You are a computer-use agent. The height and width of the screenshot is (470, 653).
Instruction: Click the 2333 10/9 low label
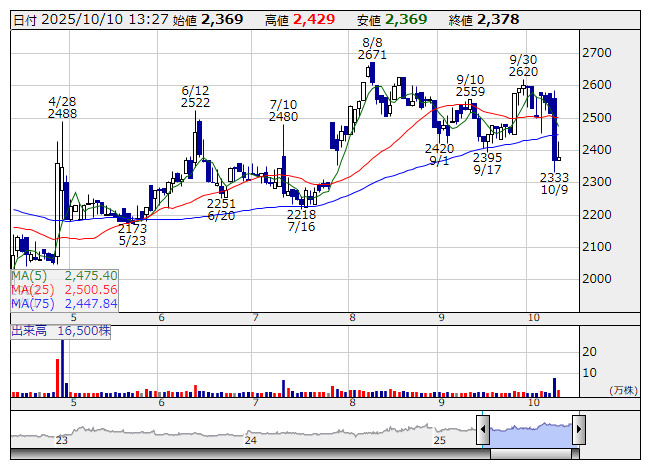(x=554, y=184)
